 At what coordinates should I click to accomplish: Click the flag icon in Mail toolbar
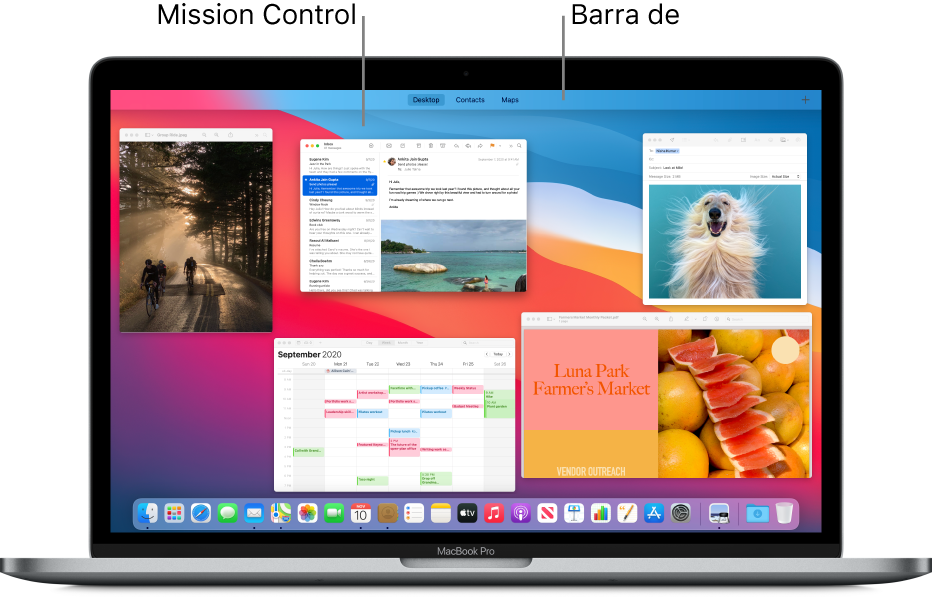[492, 145]
